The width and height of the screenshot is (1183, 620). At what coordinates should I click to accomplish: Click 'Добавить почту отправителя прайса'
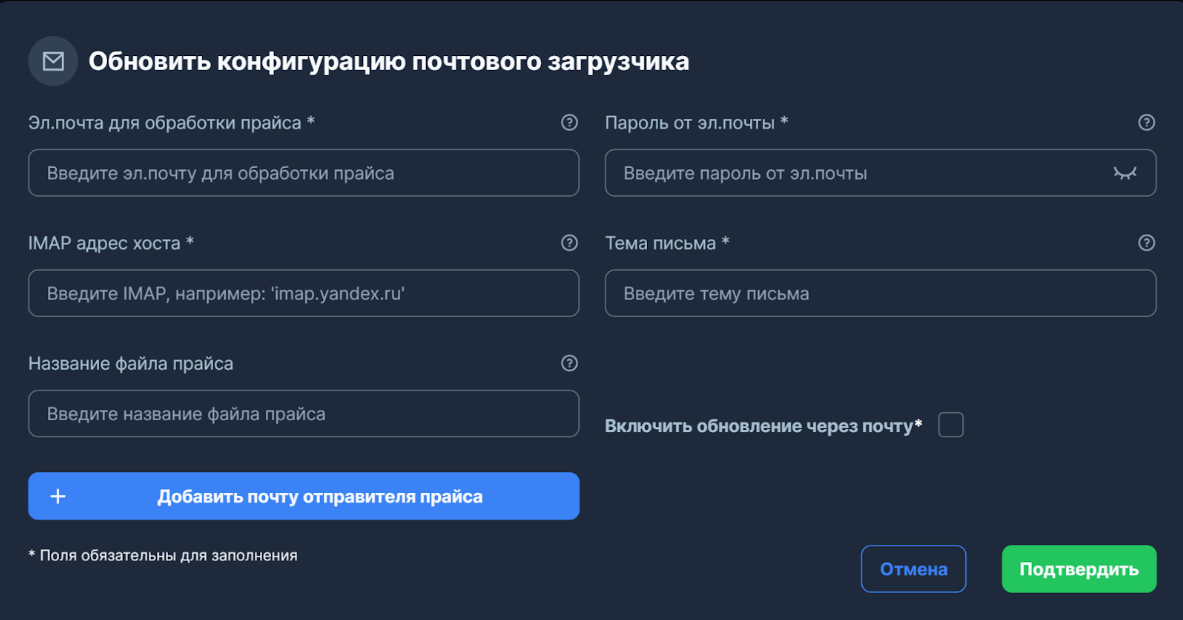tap(304, 495)
